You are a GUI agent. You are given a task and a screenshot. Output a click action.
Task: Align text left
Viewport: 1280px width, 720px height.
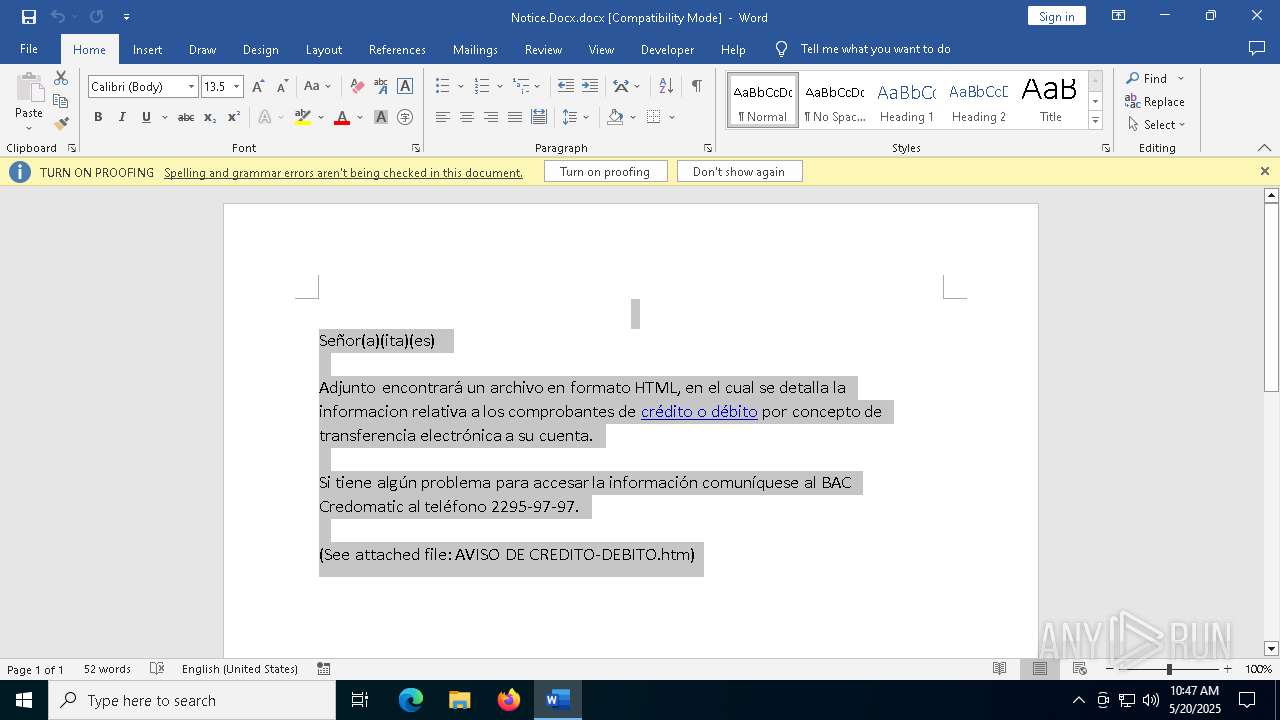click(443, 117)
